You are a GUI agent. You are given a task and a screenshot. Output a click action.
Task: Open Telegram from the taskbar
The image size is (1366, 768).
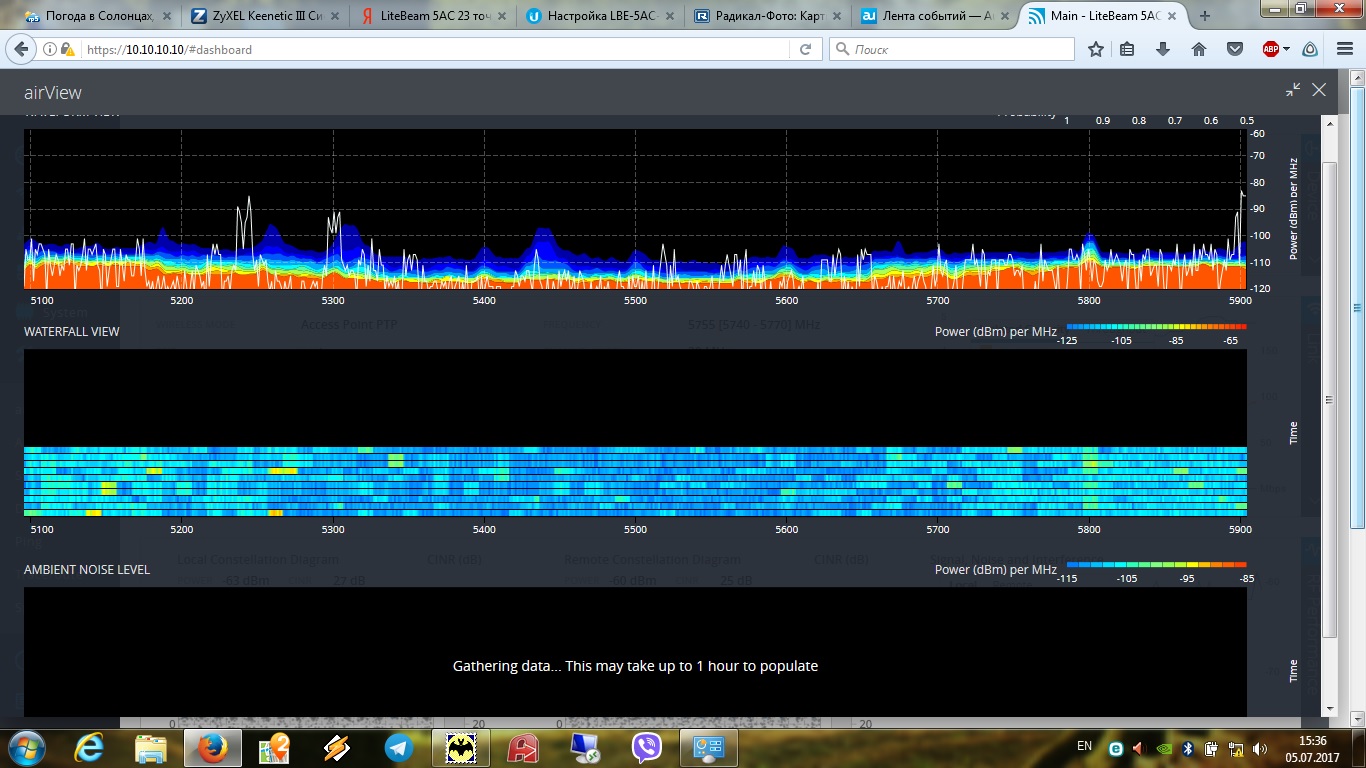pyautogui.click(x=398, y=747)
